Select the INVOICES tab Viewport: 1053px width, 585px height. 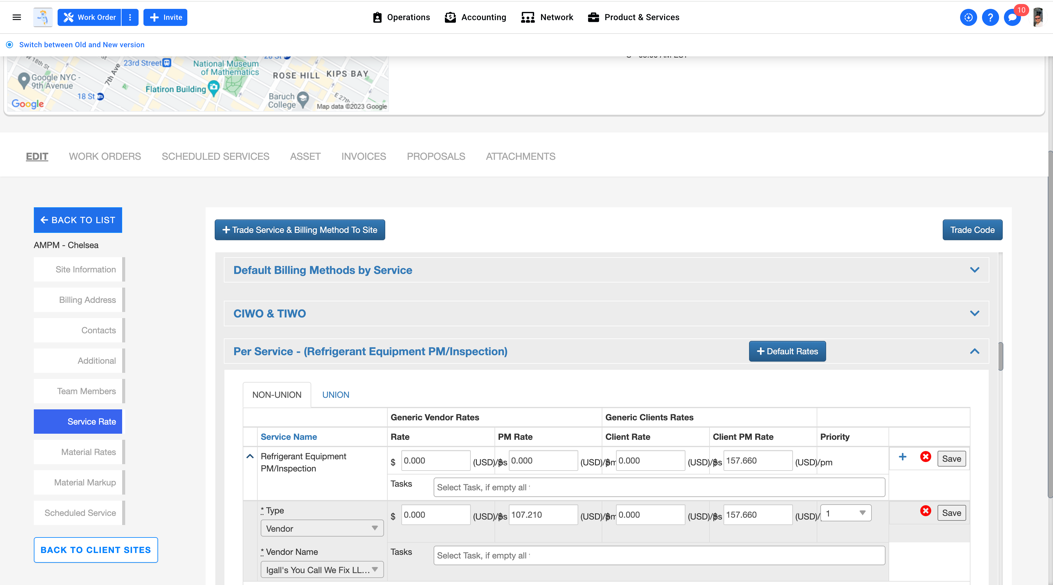[363, 156]
